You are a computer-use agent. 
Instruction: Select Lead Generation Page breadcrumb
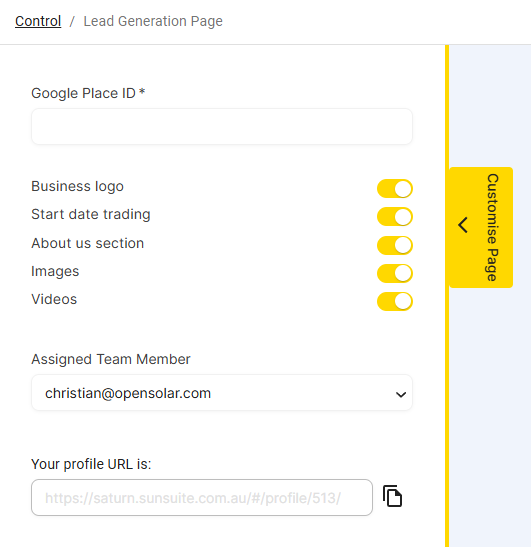153,21
